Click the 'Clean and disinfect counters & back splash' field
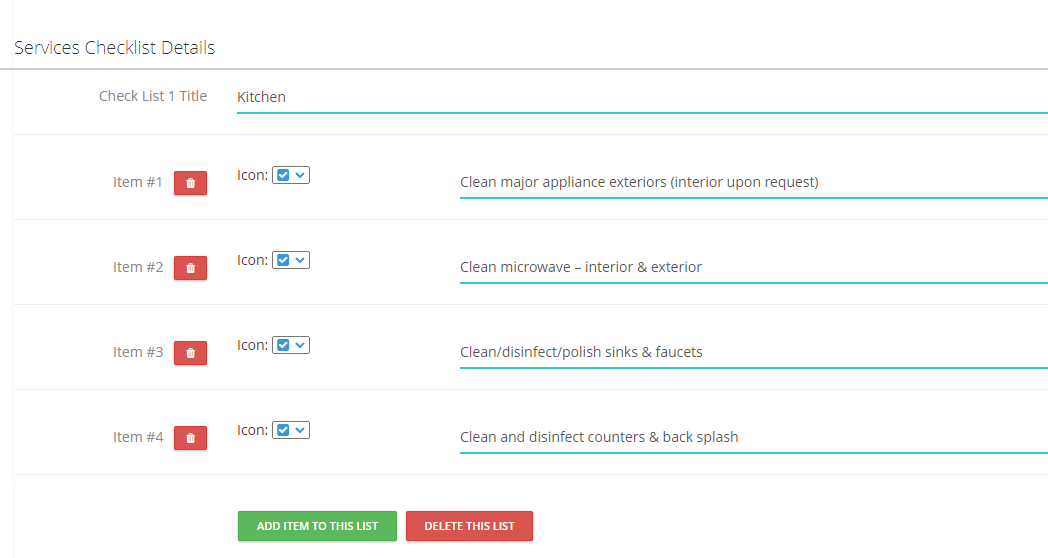 click(x=754, y=437)
